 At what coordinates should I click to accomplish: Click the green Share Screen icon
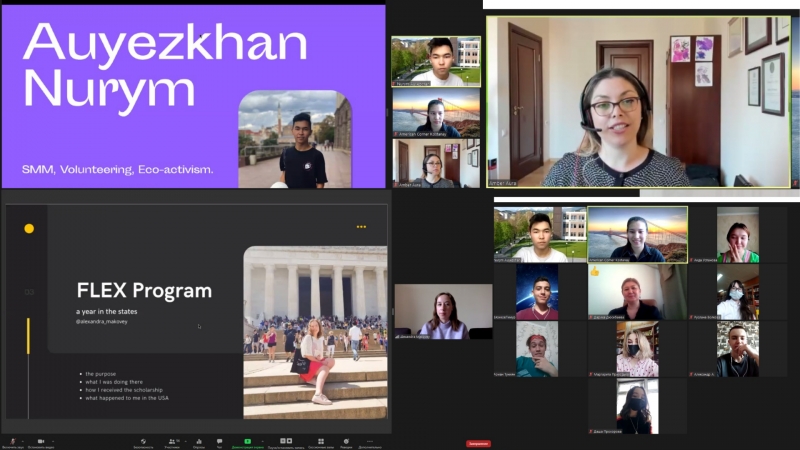[x=248, y=440]
